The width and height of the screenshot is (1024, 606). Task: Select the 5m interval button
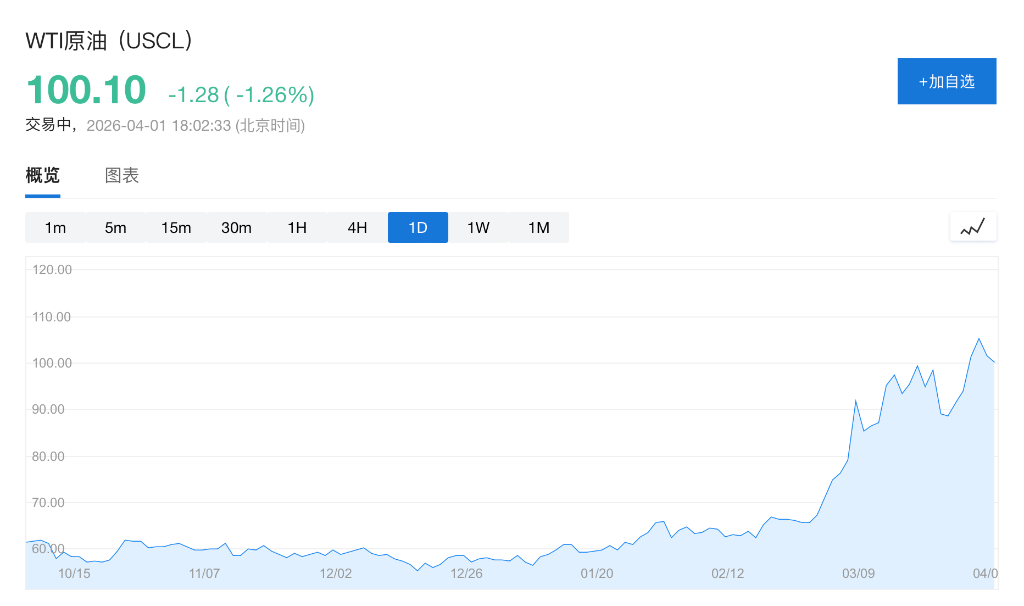click(x=116, y=228)
